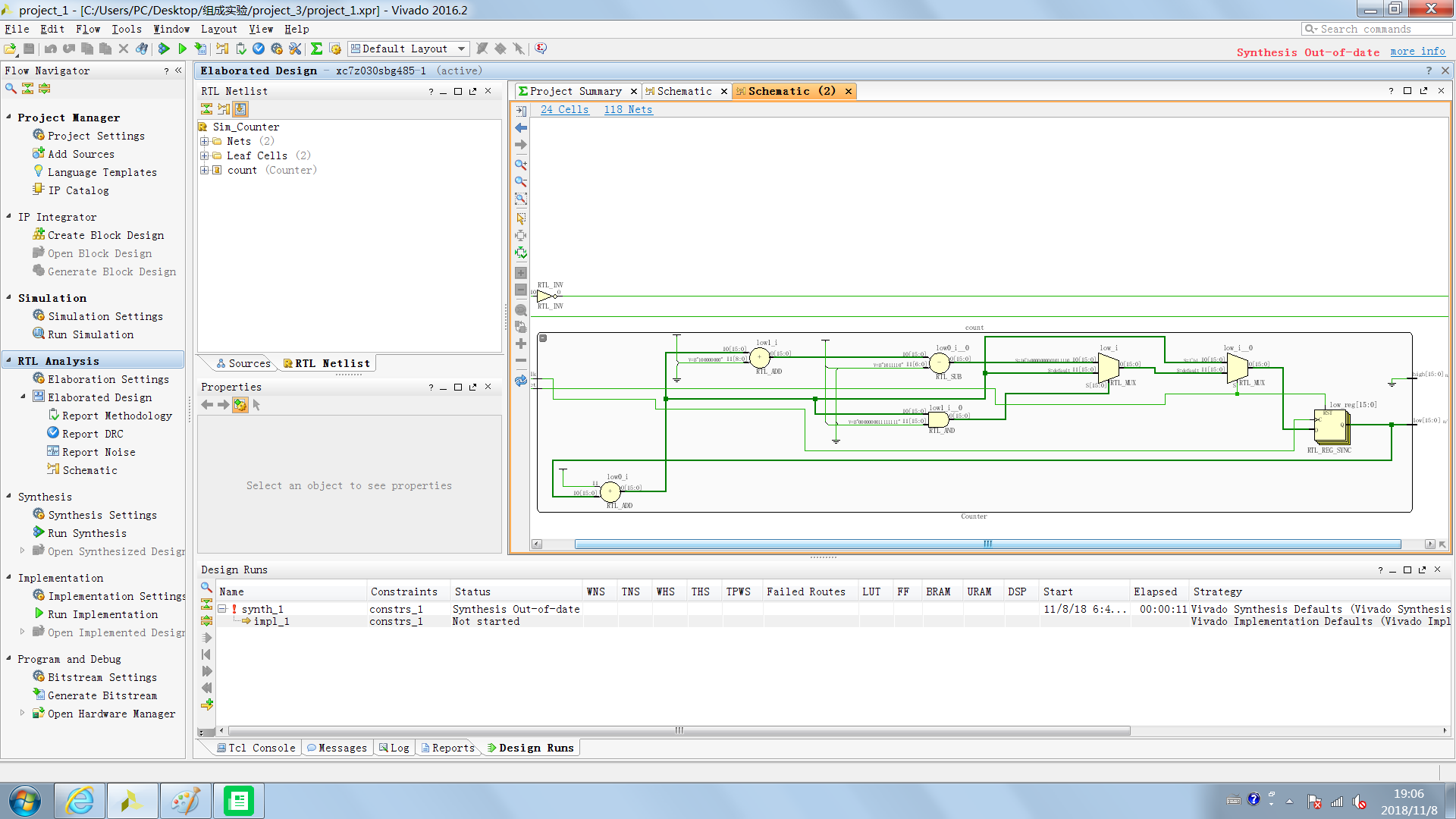Click the more info link
The height and width of the screenshot is (819, 1456).
click(x=1417, y=51)
